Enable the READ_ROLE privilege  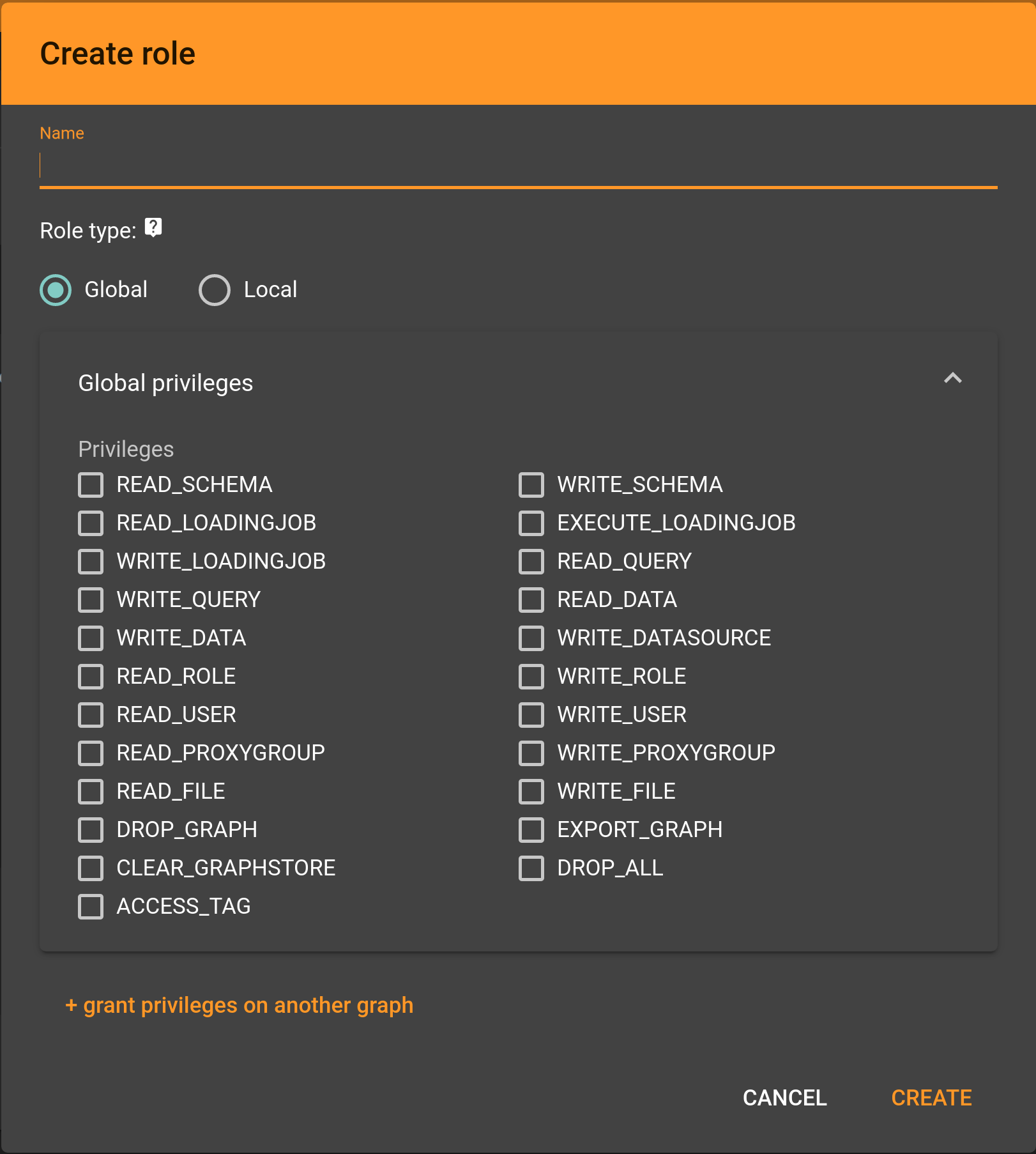coord(91,677)
